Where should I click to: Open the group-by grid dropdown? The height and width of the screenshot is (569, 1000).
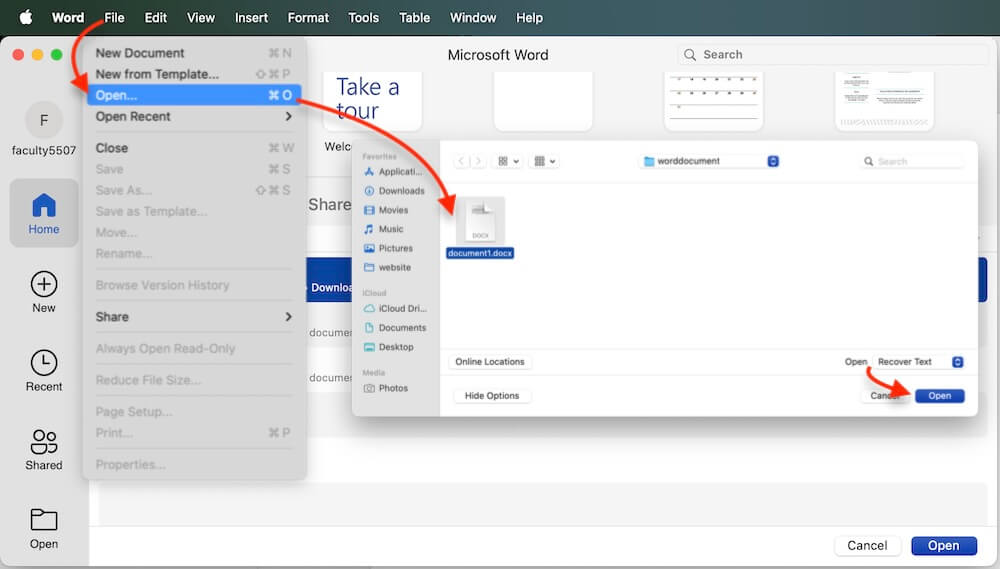point(545,161)
